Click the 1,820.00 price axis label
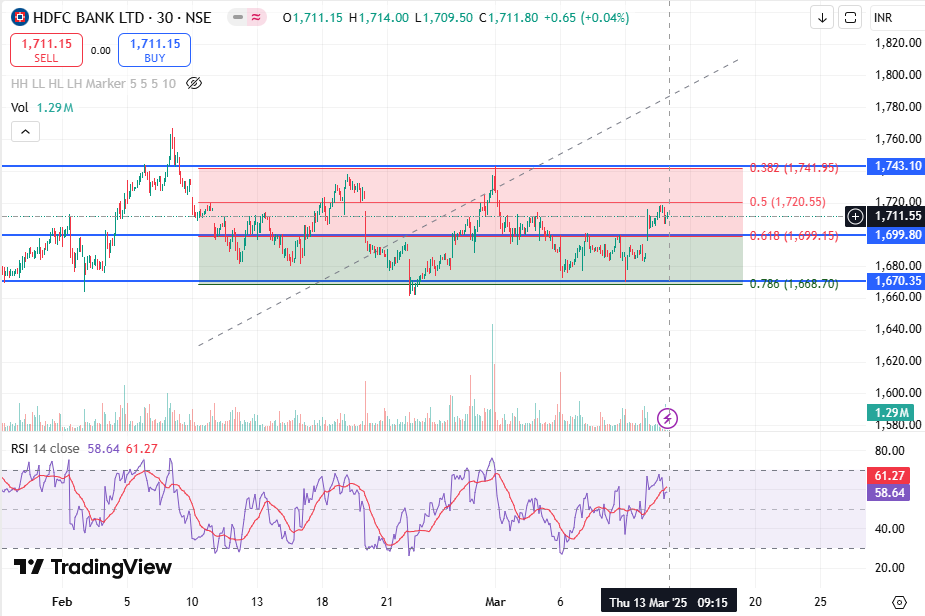Screen dimensions: 925x616 tap(897, 42)
